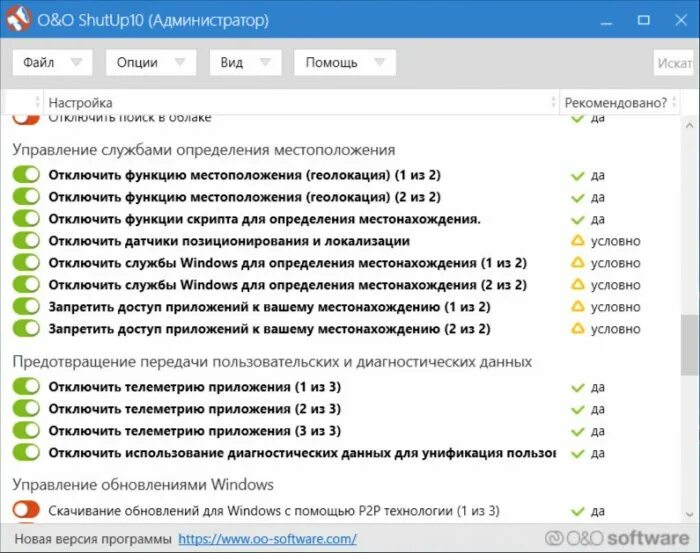Disable positioning and localization sensors switch
700x553 pixels.
click(26, 241)
